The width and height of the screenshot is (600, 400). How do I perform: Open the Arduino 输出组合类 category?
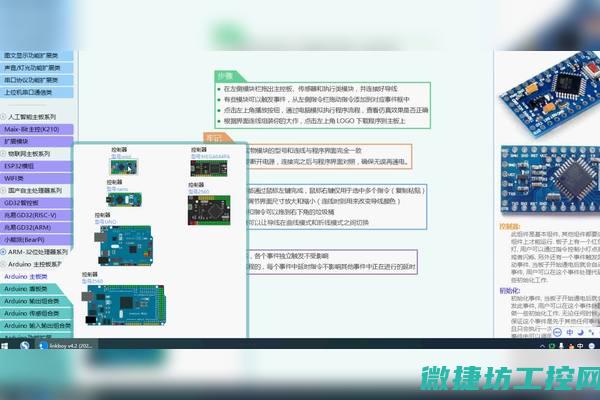(36, 301)
